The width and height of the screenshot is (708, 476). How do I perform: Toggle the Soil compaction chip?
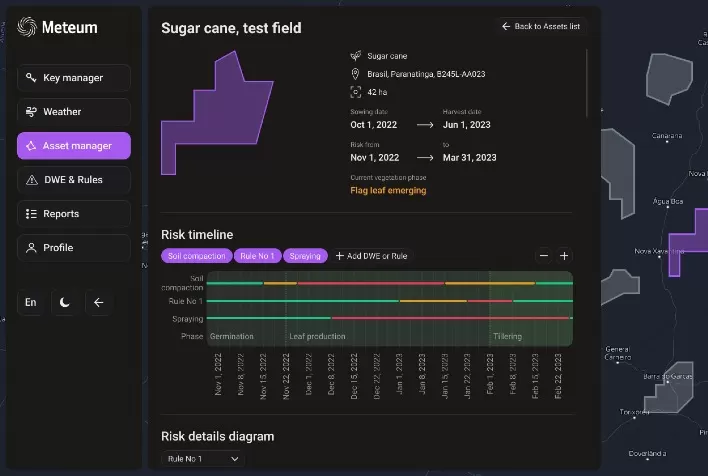tap(196, 256)
